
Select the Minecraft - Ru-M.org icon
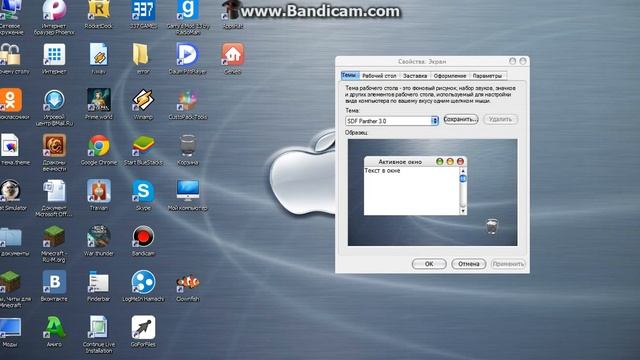(54, 237)
